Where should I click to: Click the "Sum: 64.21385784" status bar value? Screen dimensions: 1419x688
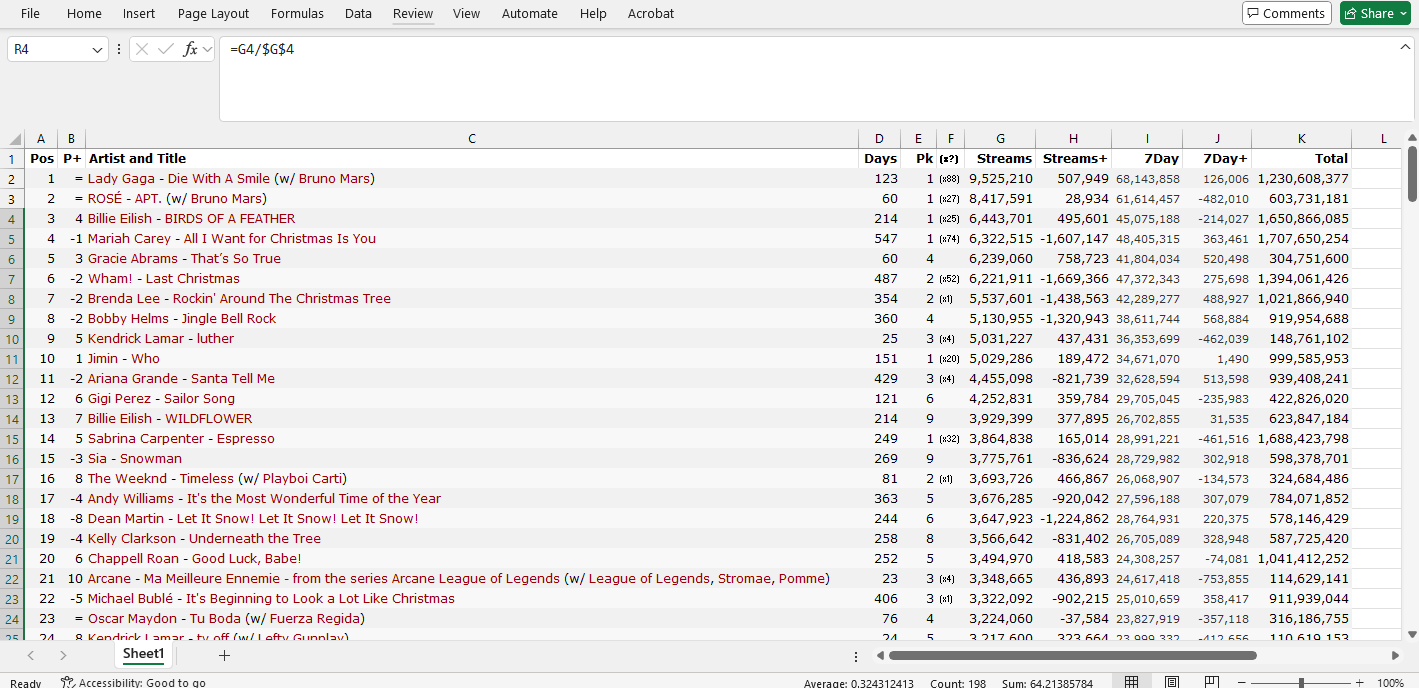click(x=1047, y=683)
